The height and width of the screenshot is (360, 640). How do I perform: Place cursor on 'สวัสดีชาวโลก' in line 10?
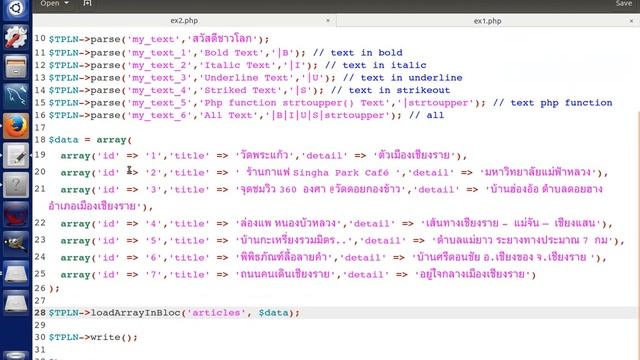point(223,39)
